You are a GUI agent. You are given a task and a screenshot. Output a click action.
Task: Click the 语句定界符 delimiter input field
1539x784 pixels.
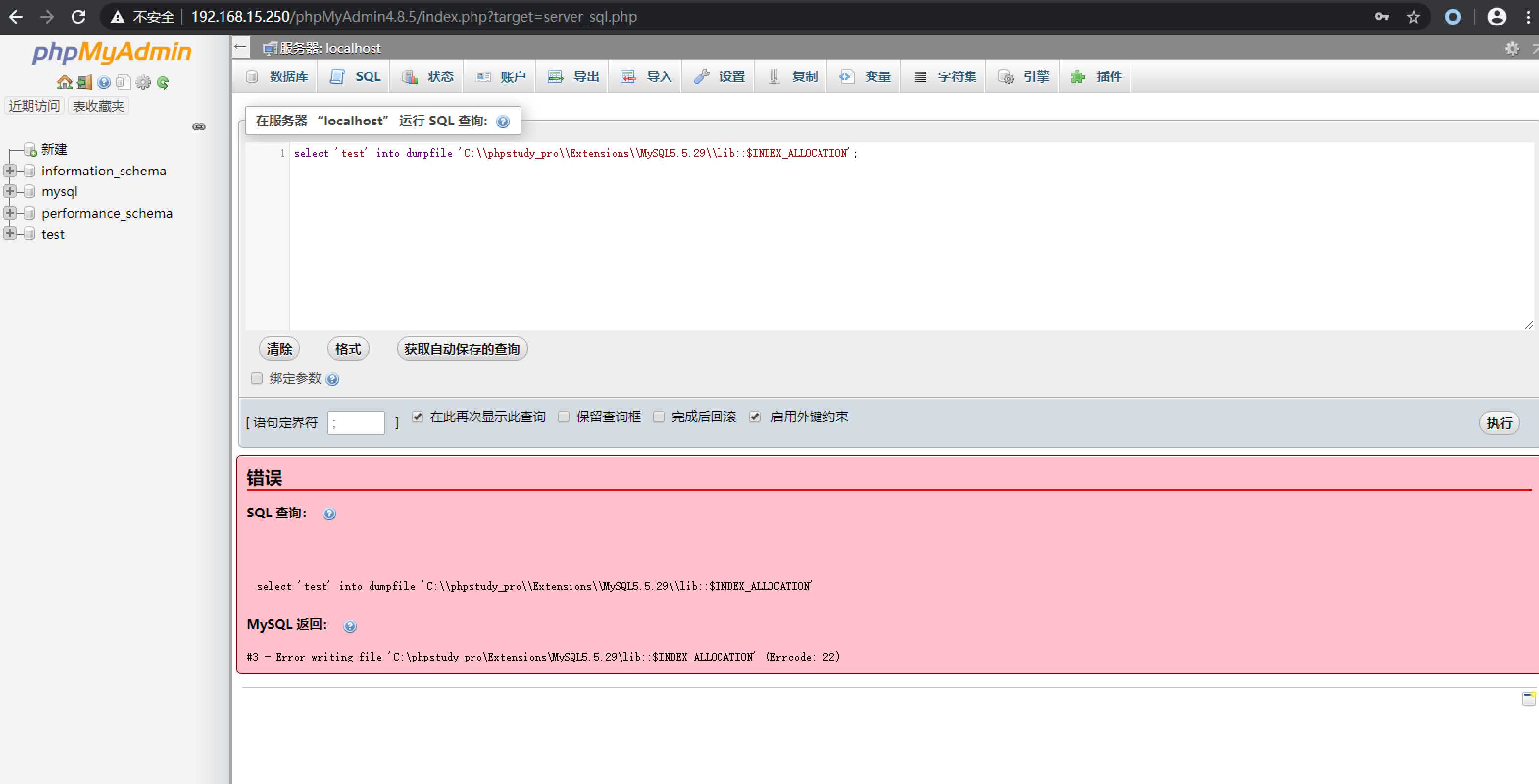(356, 423)
